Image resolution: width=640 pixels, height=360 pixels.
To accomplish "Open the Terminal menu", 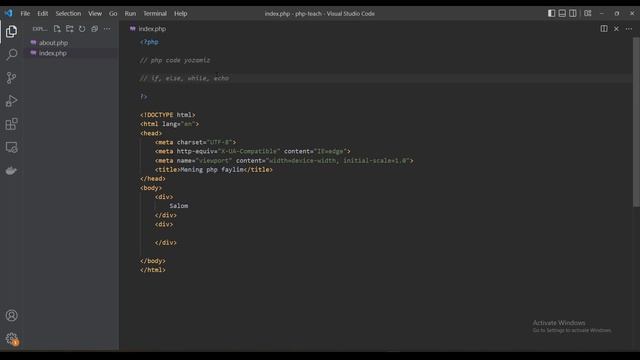I will pos(155,13).
